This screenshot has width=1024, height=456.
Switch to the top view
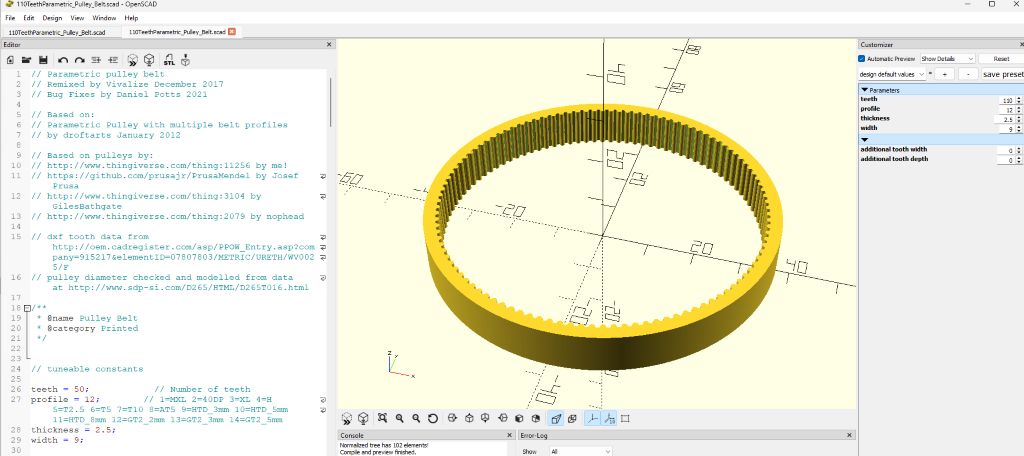coord(469,418)
